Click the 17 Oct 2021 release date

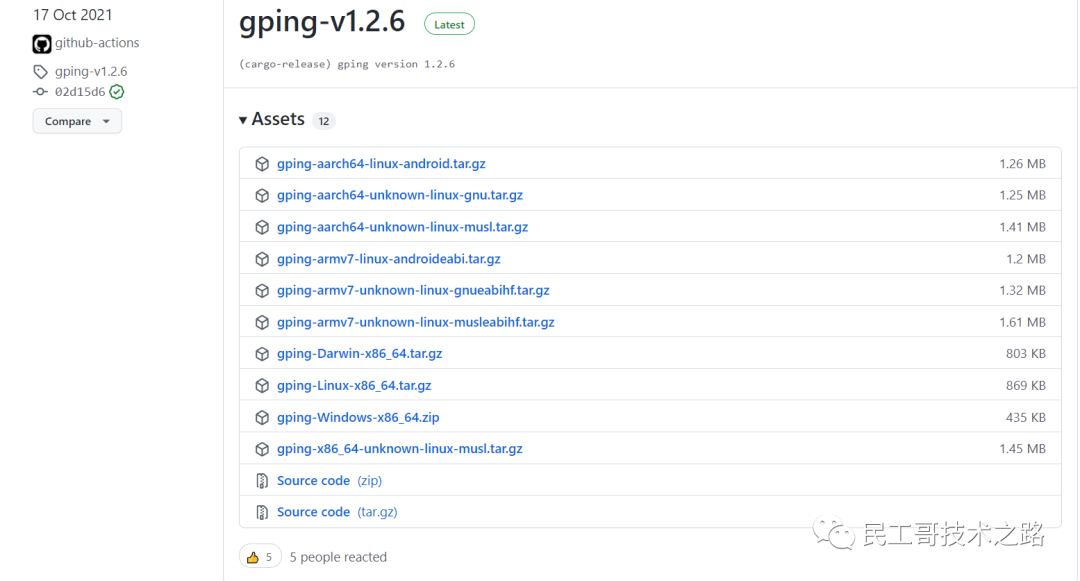(x=72, y=15)
